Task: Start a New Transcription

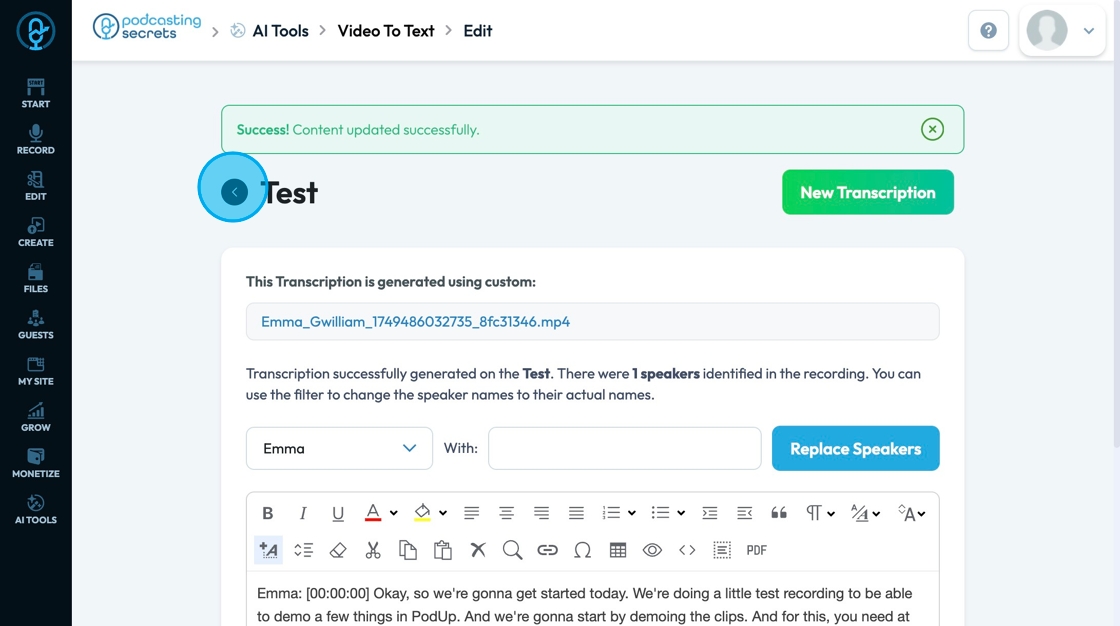Action: pyautogui.click(x=868, y=192)
